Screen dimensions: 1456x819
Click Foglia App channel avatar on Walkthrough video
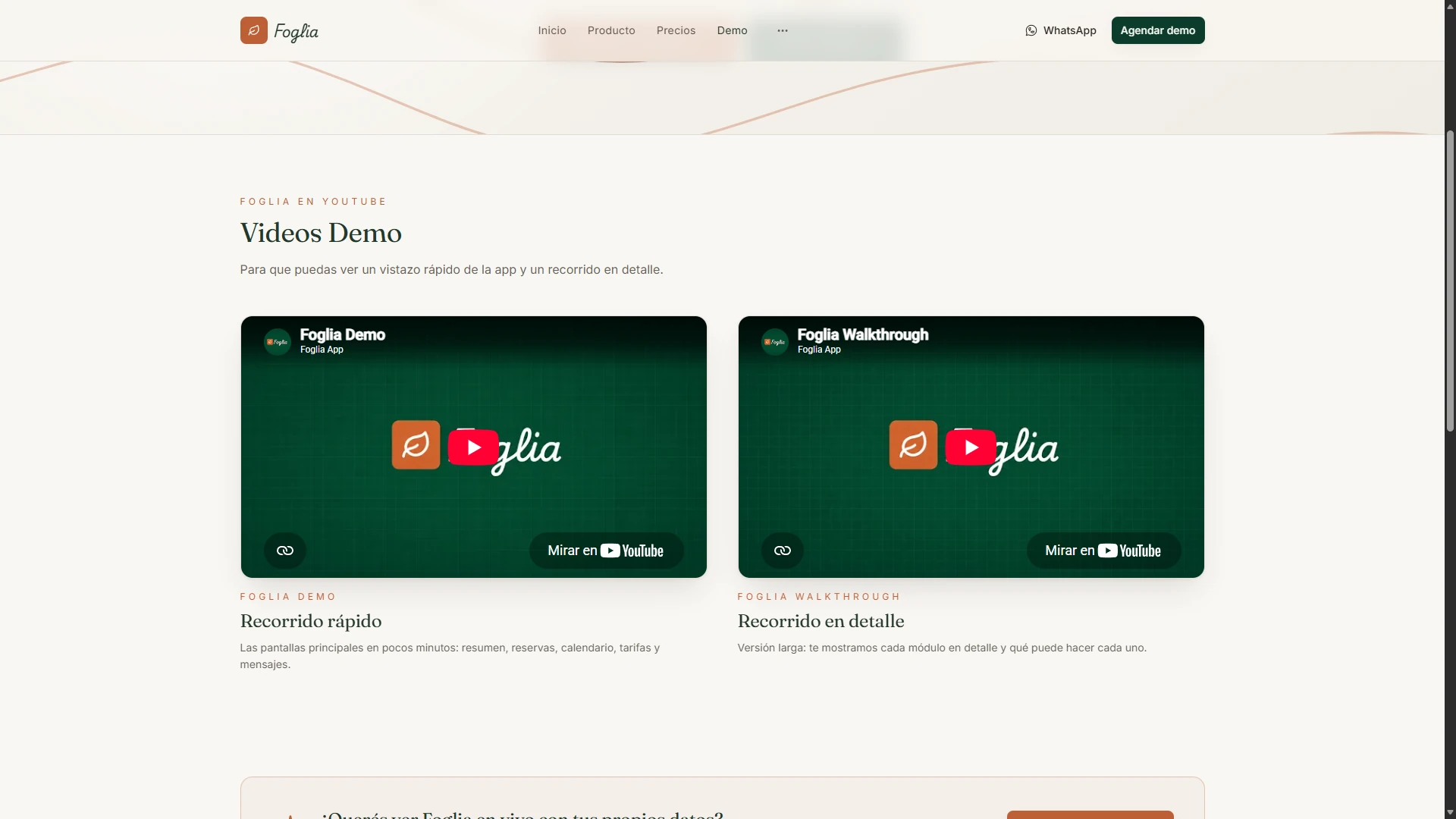click(775, 342)
